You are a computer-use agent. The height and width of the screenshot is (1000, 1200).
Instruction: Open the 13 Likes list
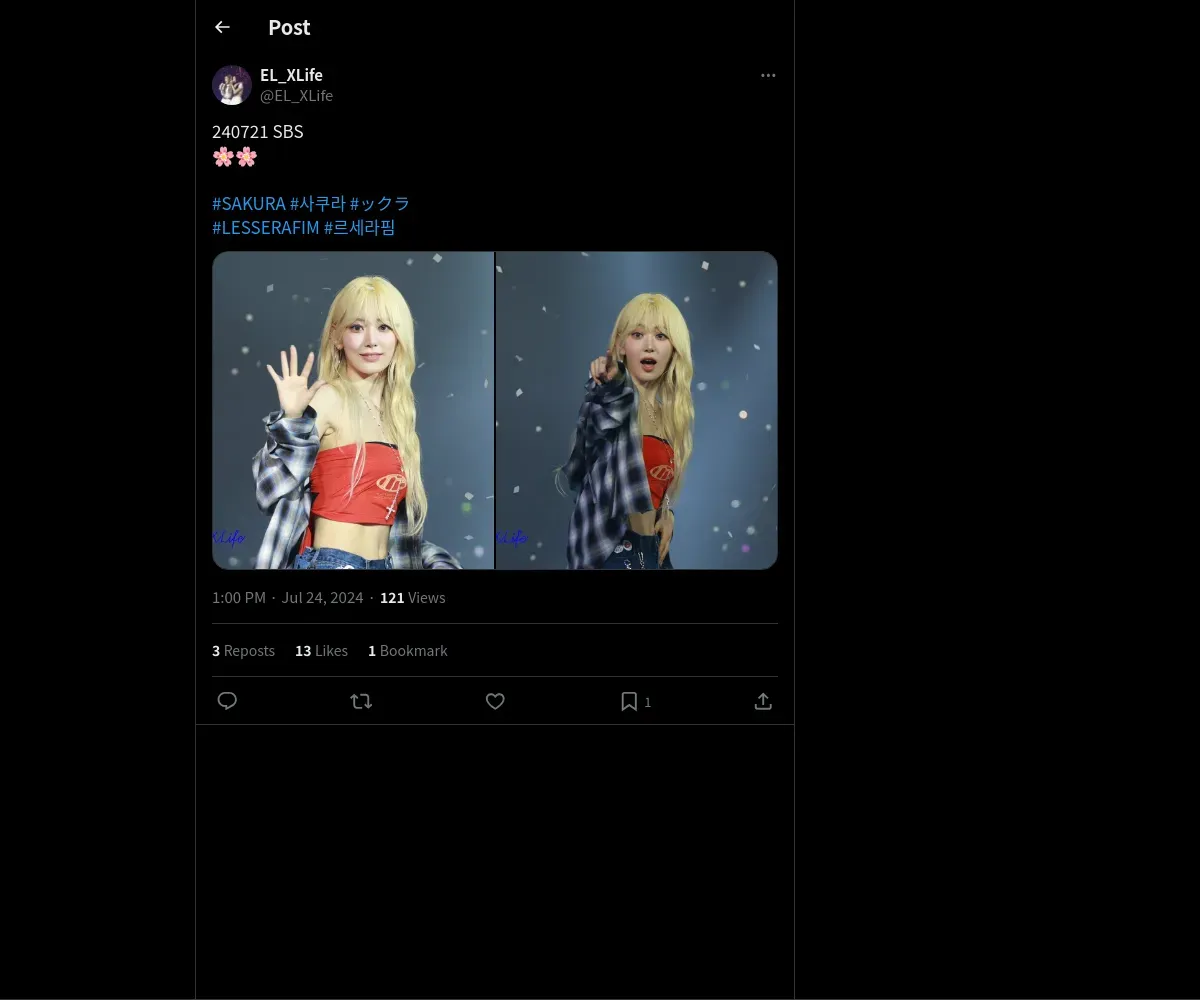tap(321, 650)
